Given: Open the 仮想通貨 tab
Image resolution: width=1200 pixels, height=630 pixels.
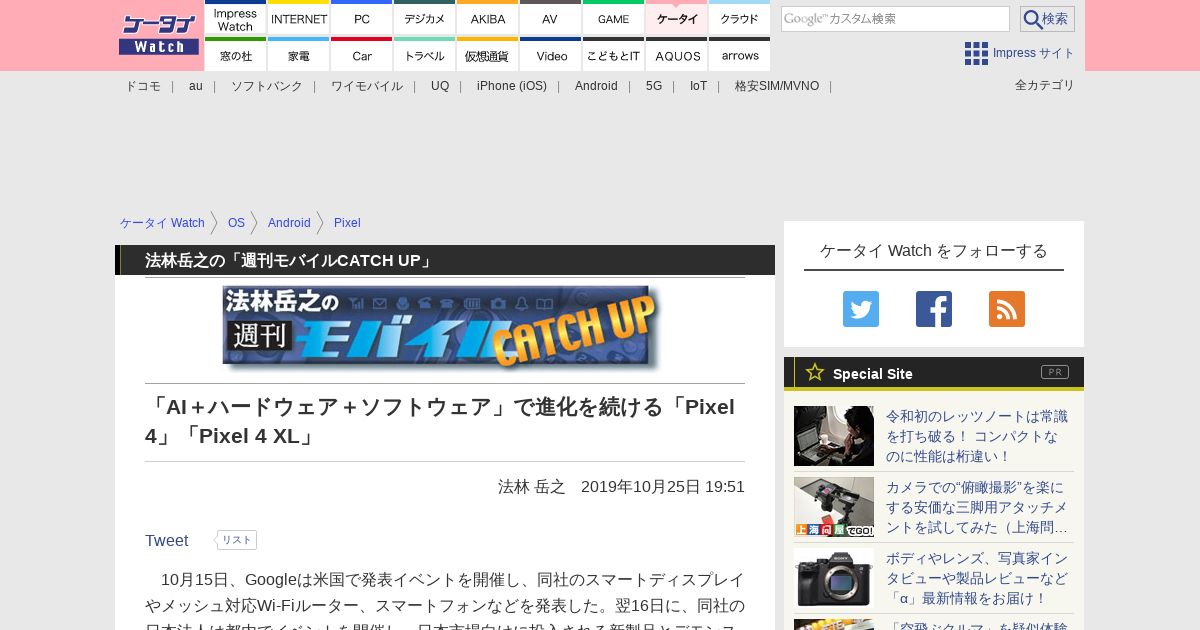Looking at the screenshot, I should pyautogui.click(x=488, y=55).
